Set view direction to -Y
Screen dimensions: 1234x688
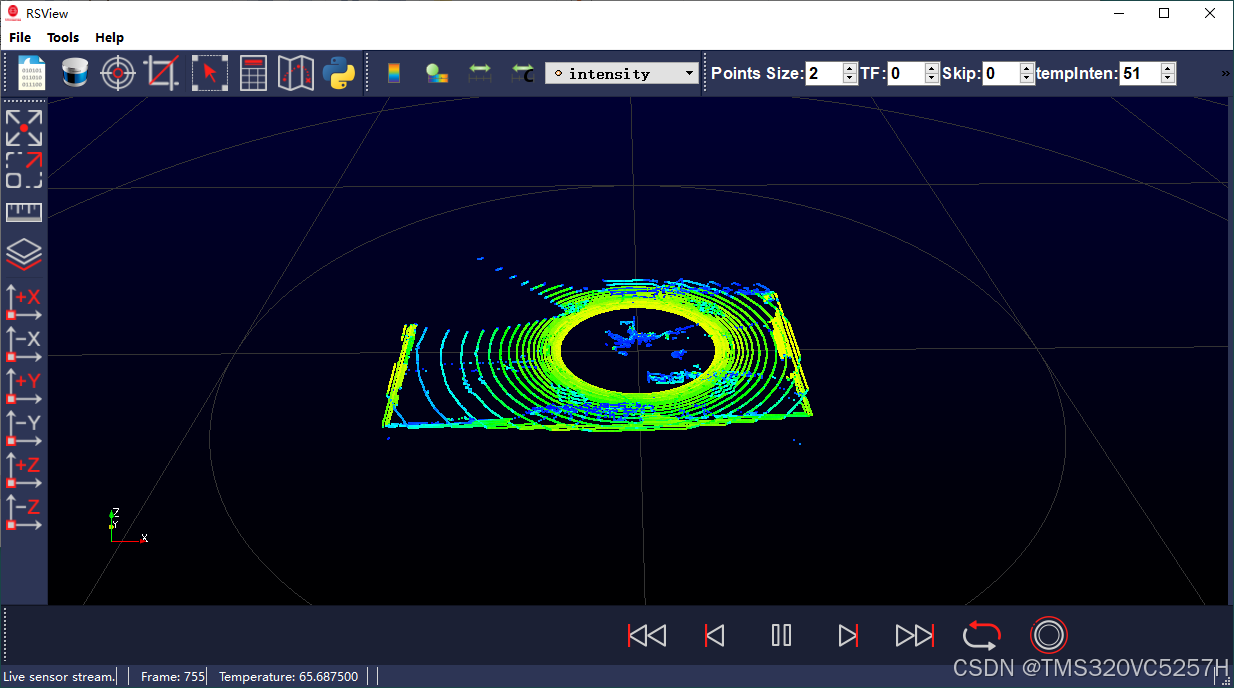pos(24,428)
